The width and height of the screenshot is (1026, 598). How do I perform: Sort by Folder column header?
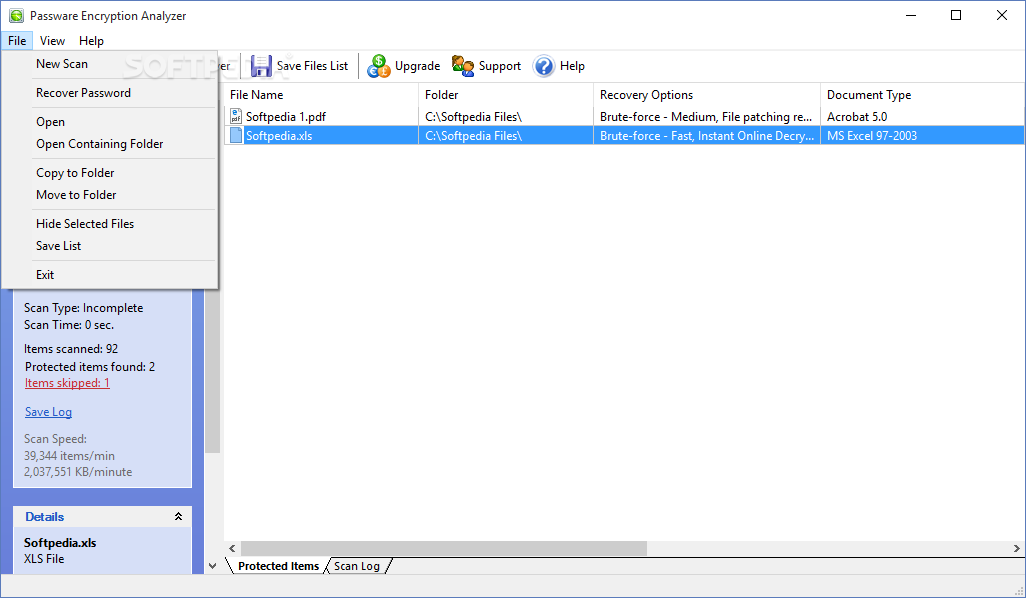pos(506,95)
